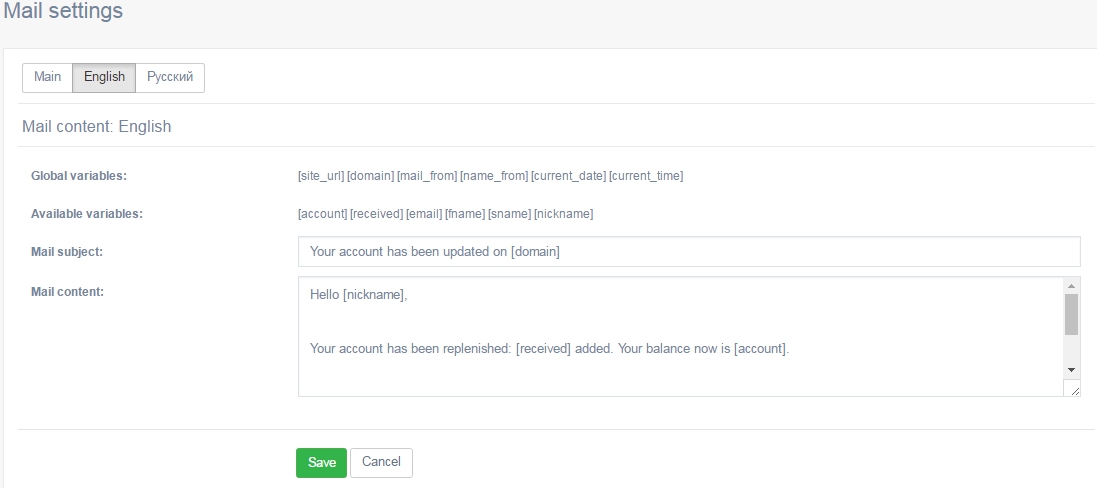The height and width of the screenshot is (488, 1097).
Task: Click the [mail_from] global variable
Action: point(427,176)
